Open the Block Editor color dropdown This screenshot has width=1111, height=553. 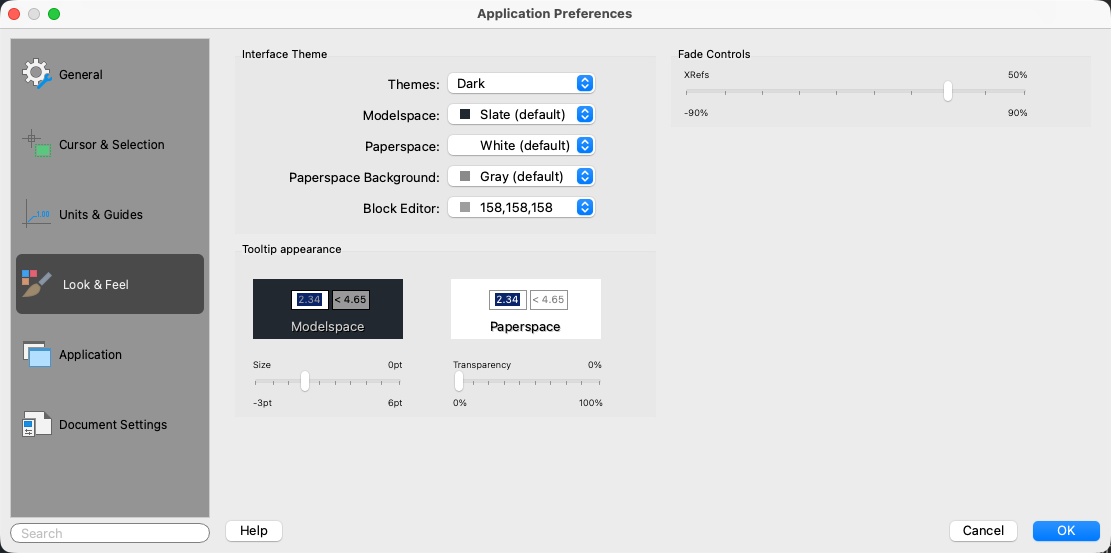click(521, 208)
